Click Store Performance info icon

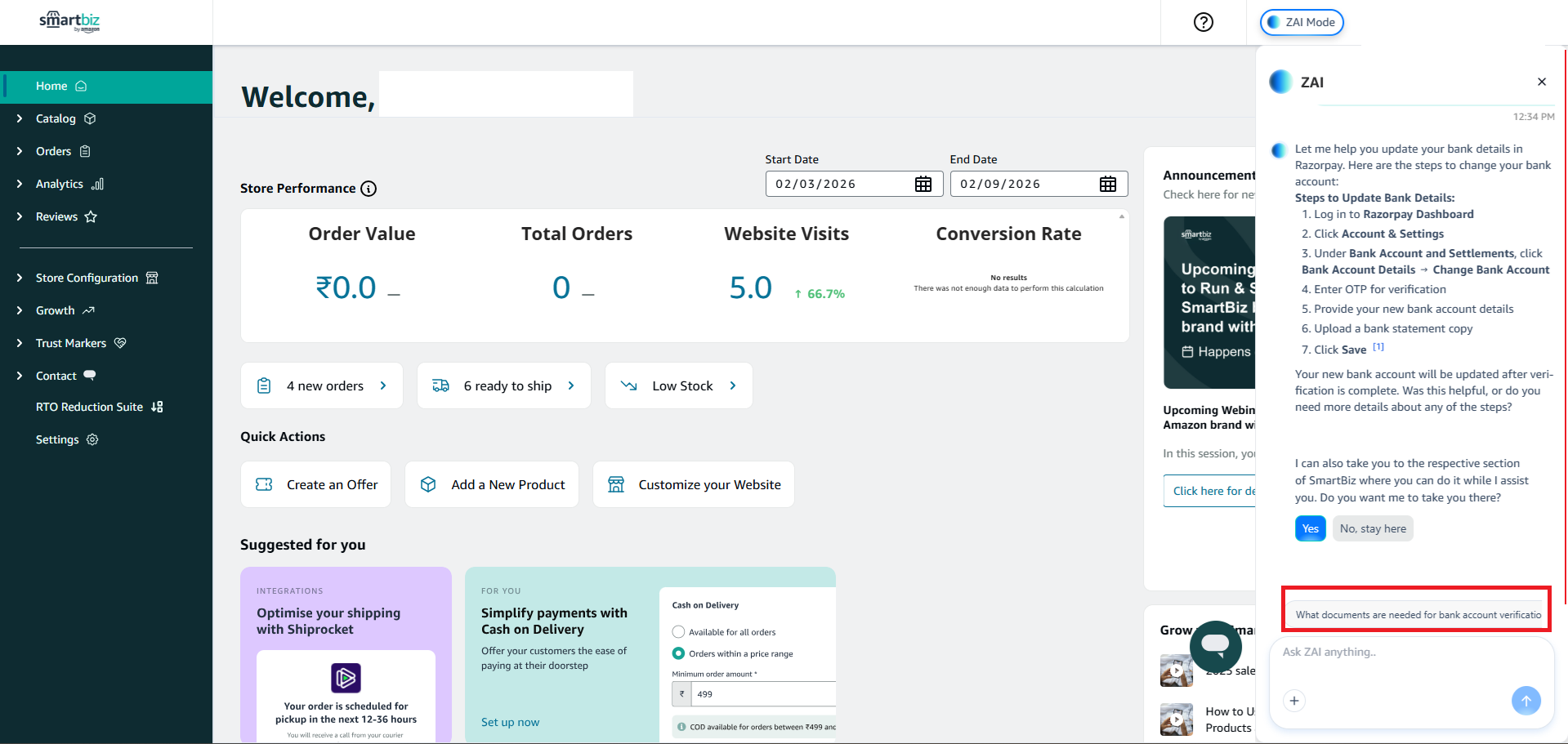tap(369, 189)
